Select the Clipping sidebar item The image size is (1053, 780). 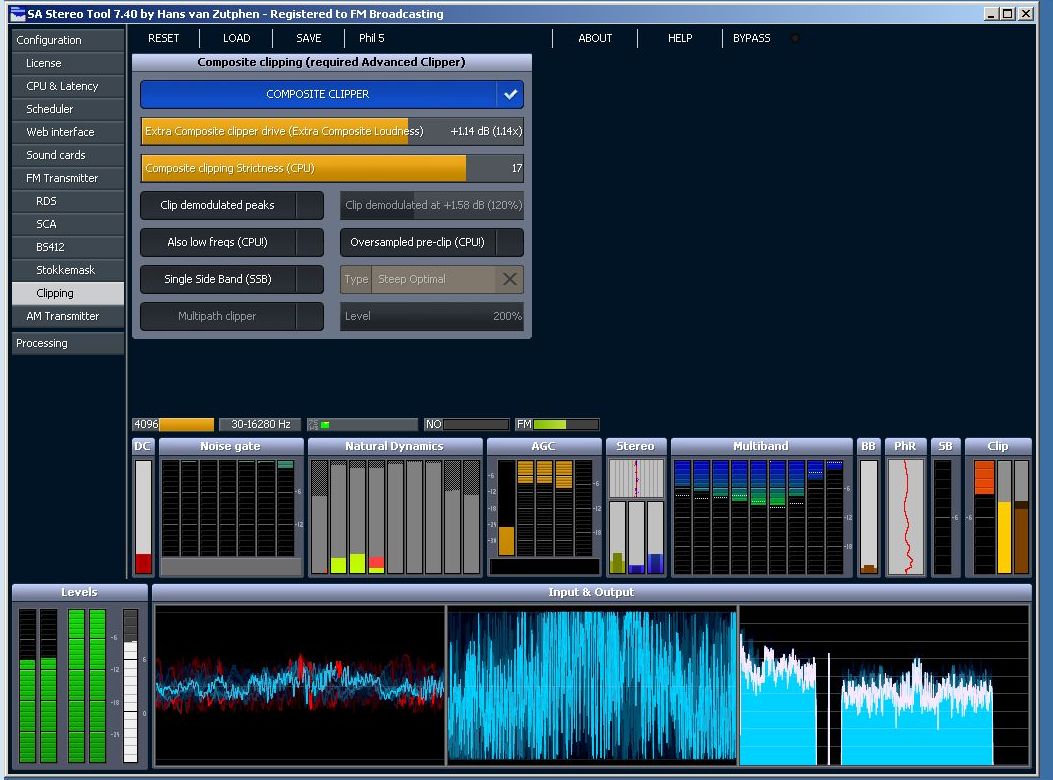68,293
